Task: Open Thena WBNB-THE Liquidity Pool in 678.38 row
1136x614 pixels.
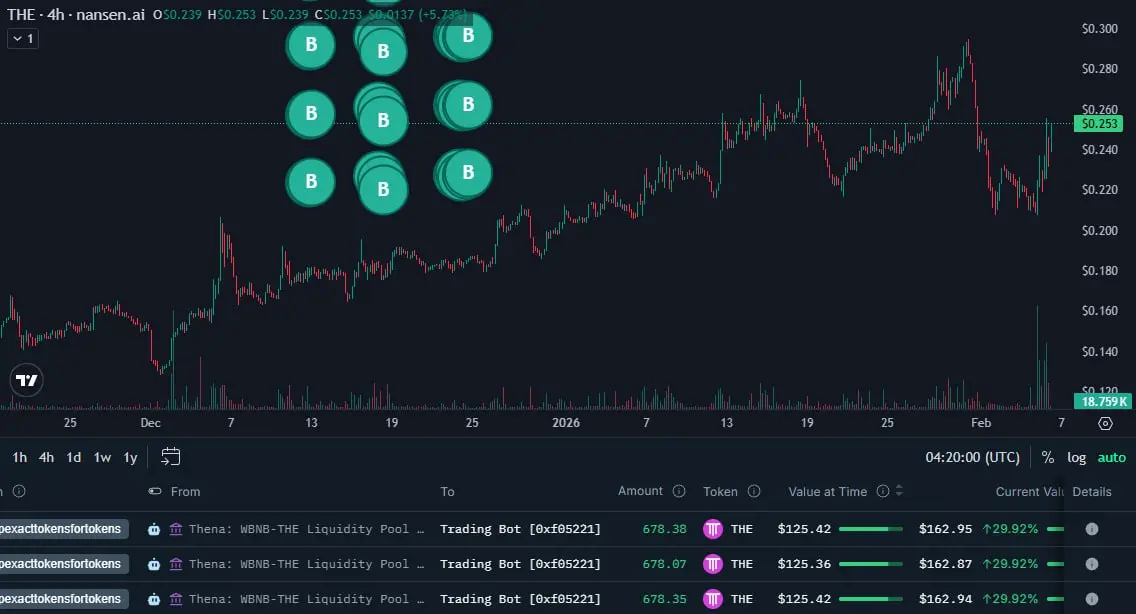Action: coord(306,529)
